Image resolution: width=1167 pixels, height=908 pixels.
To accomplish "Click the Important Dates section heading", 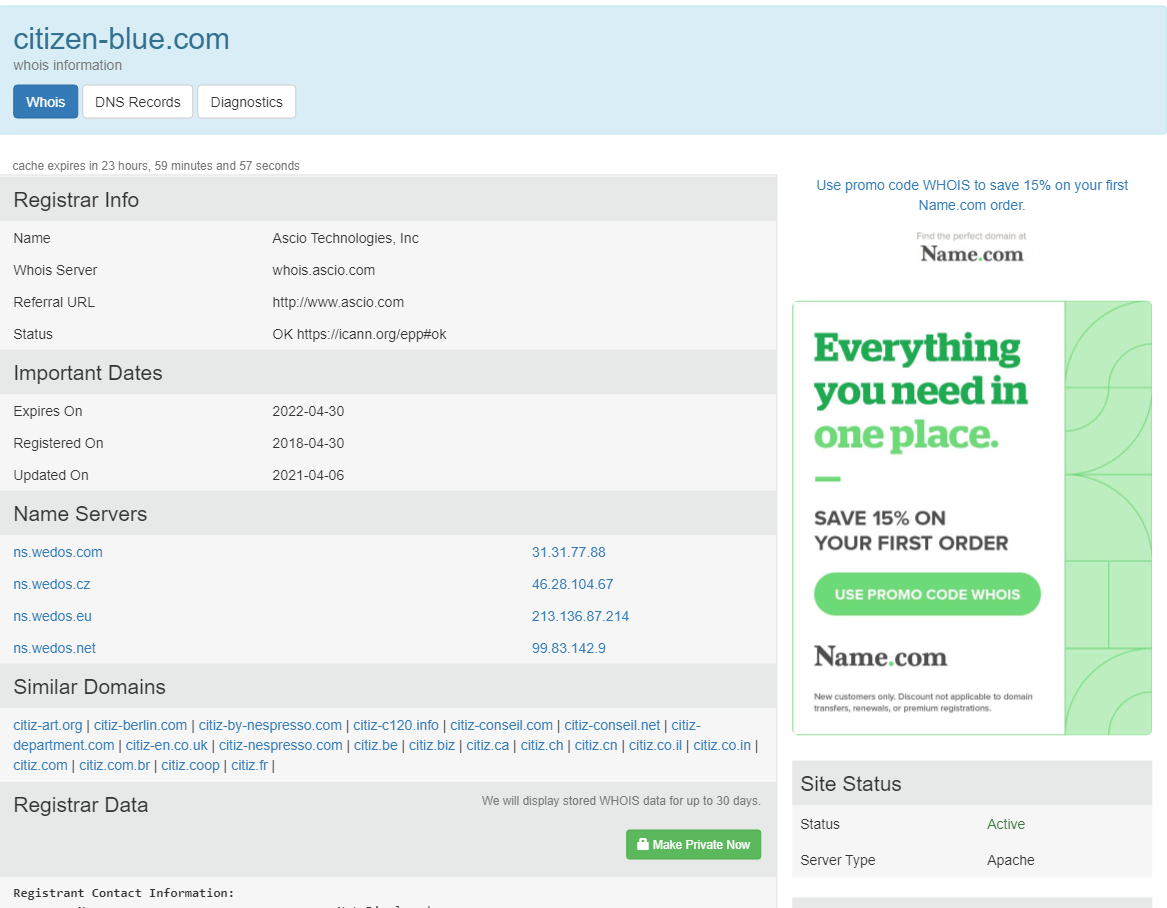I will click(x=88, y=373).
